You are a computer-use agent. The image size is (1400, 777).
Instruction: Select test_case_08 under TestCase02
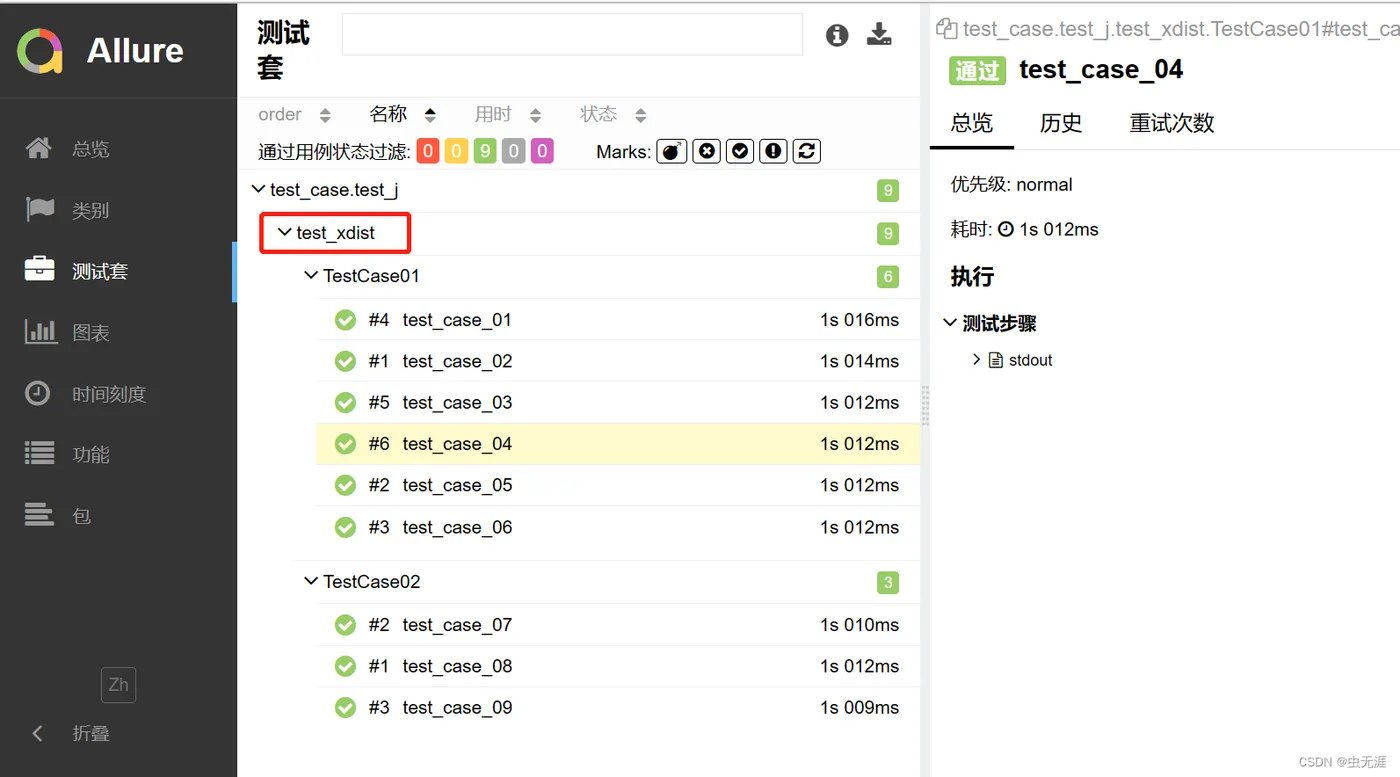pyautogui.click(x=618, y=666)
